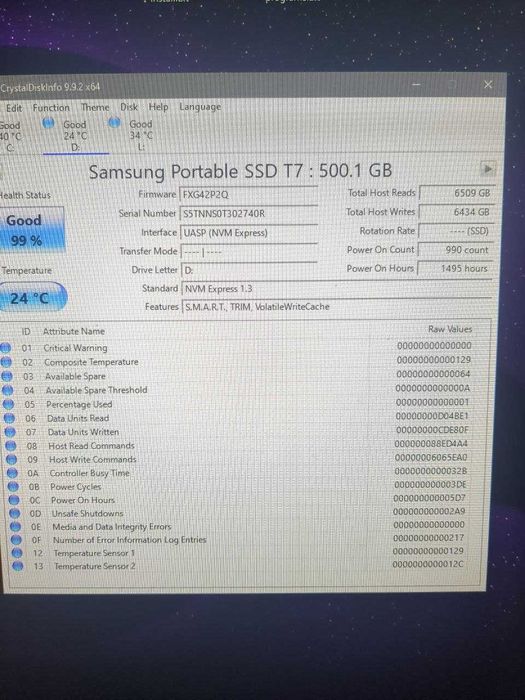
Task: Click the Samsung Portable SSD T7 title
Action: [240, 171]
